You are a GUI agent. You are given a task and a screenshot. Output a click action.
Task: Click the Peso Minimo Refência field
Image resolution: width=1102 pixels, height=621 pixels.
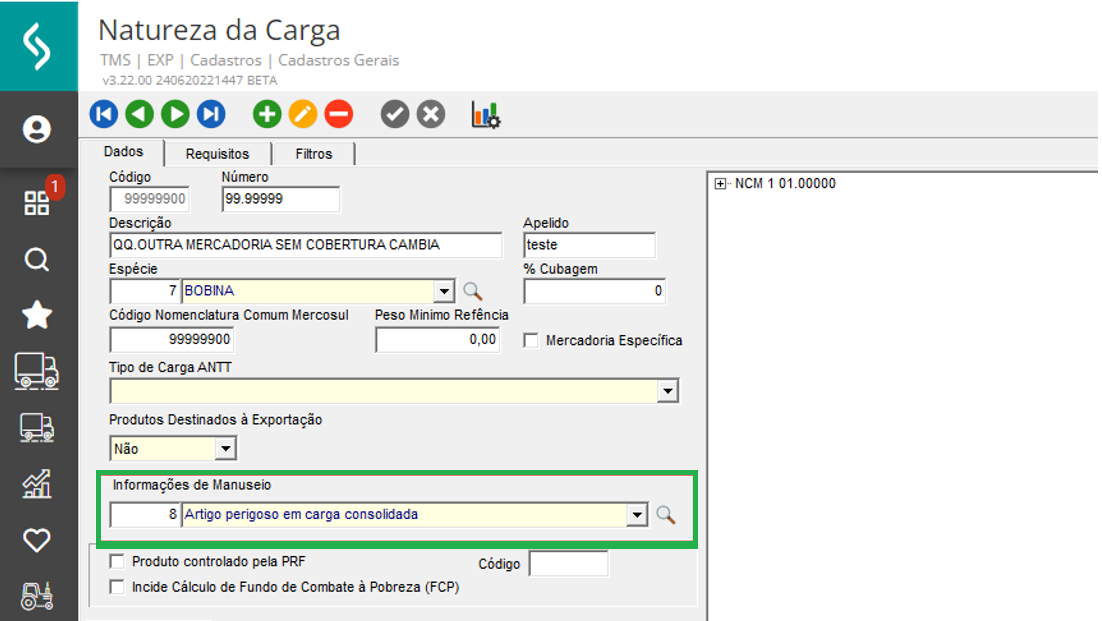(x=437, y=340)
